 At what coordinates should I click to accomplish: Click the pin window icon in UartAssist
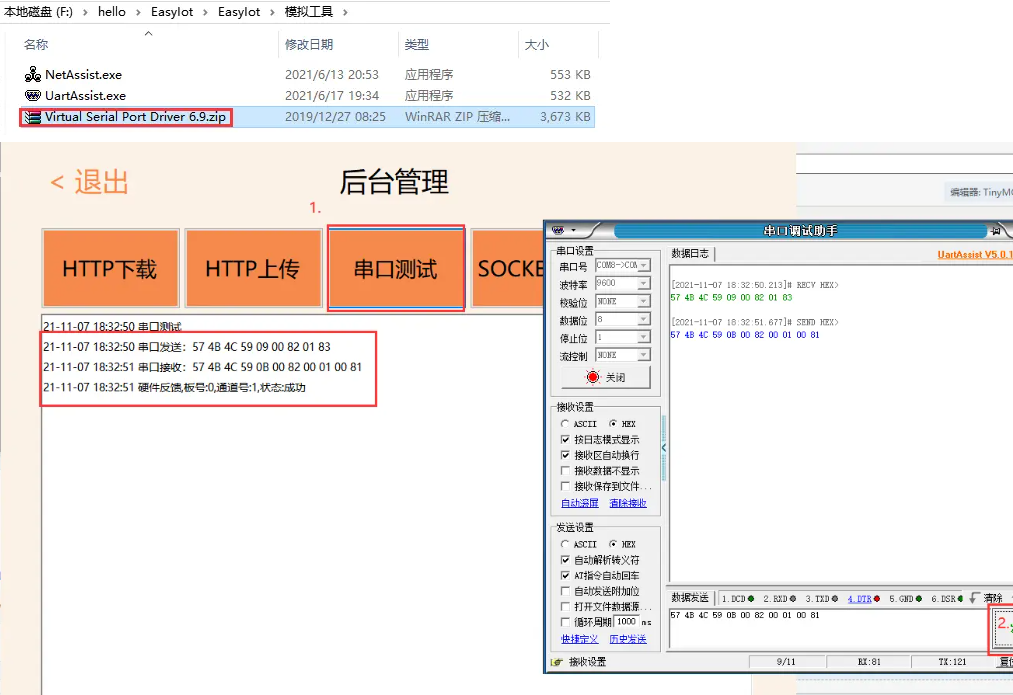coord(995,230)
